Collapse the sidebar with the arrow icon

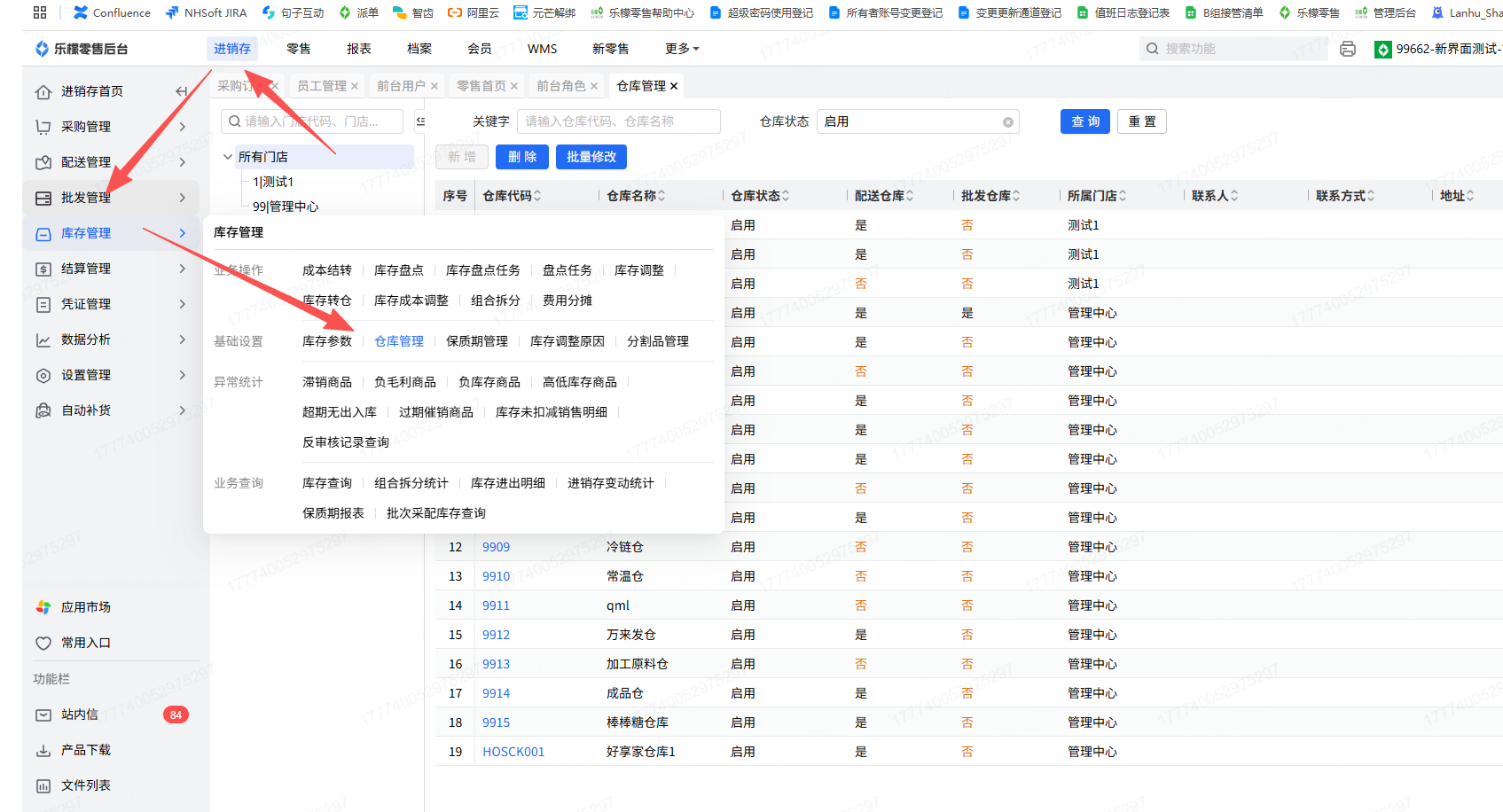[182, 91]
